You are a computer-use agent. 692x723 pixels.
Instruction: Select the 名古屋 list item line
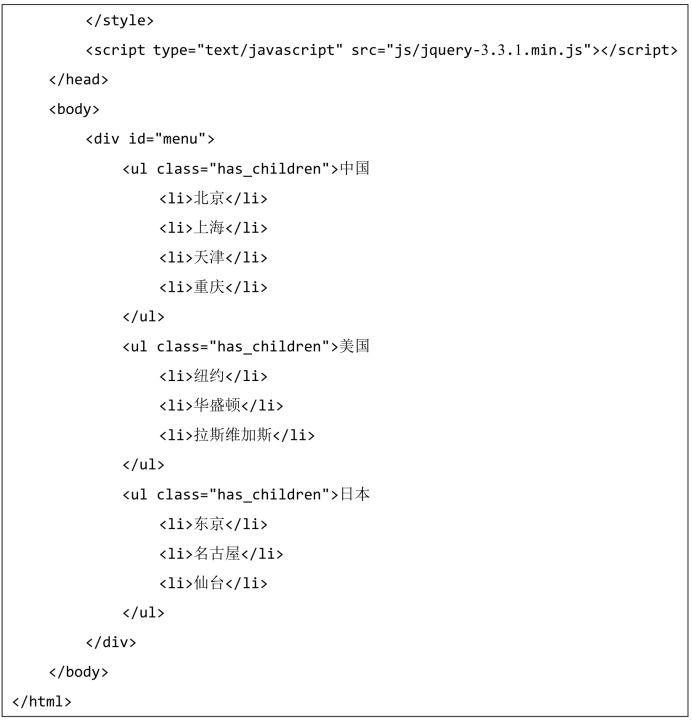[221, 554]
